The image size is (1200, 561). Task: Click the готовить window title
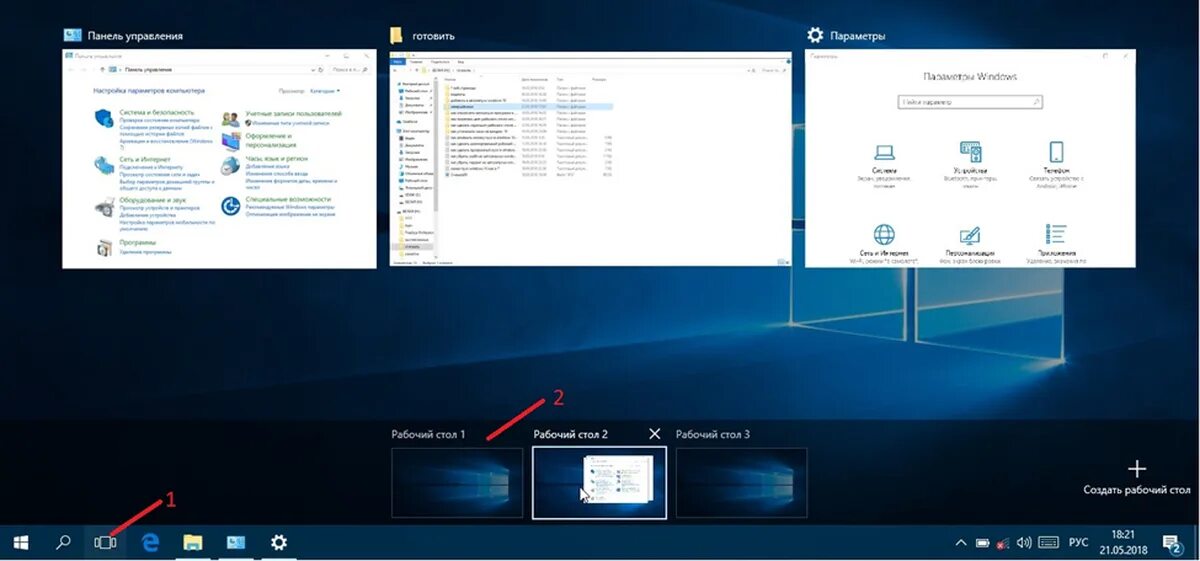[x=433, y=36]
